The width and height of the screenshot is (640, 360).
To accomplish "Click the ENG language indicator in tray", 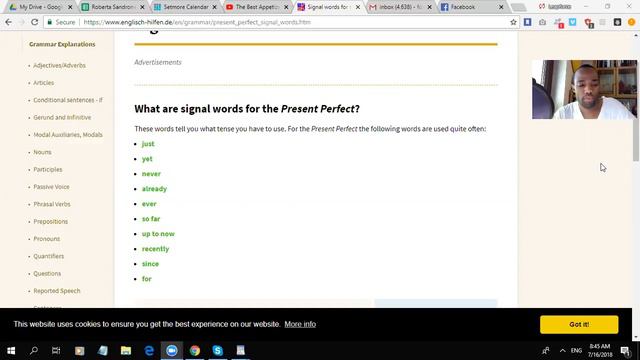I will point(576,351).
